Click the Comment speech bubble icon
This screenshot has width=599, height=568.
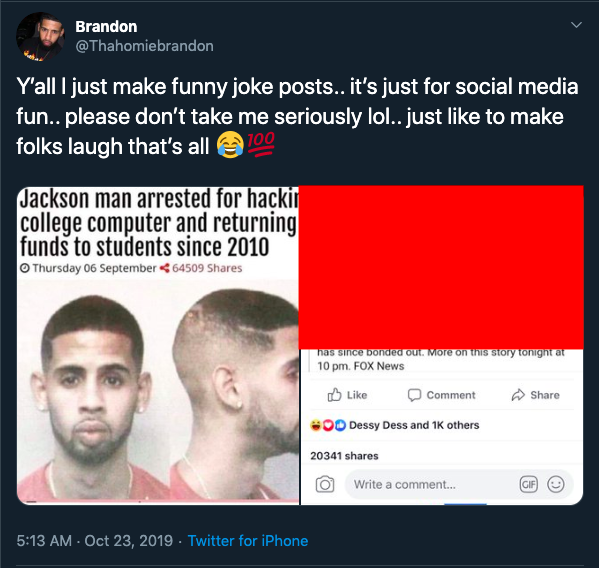coord(414,395)
